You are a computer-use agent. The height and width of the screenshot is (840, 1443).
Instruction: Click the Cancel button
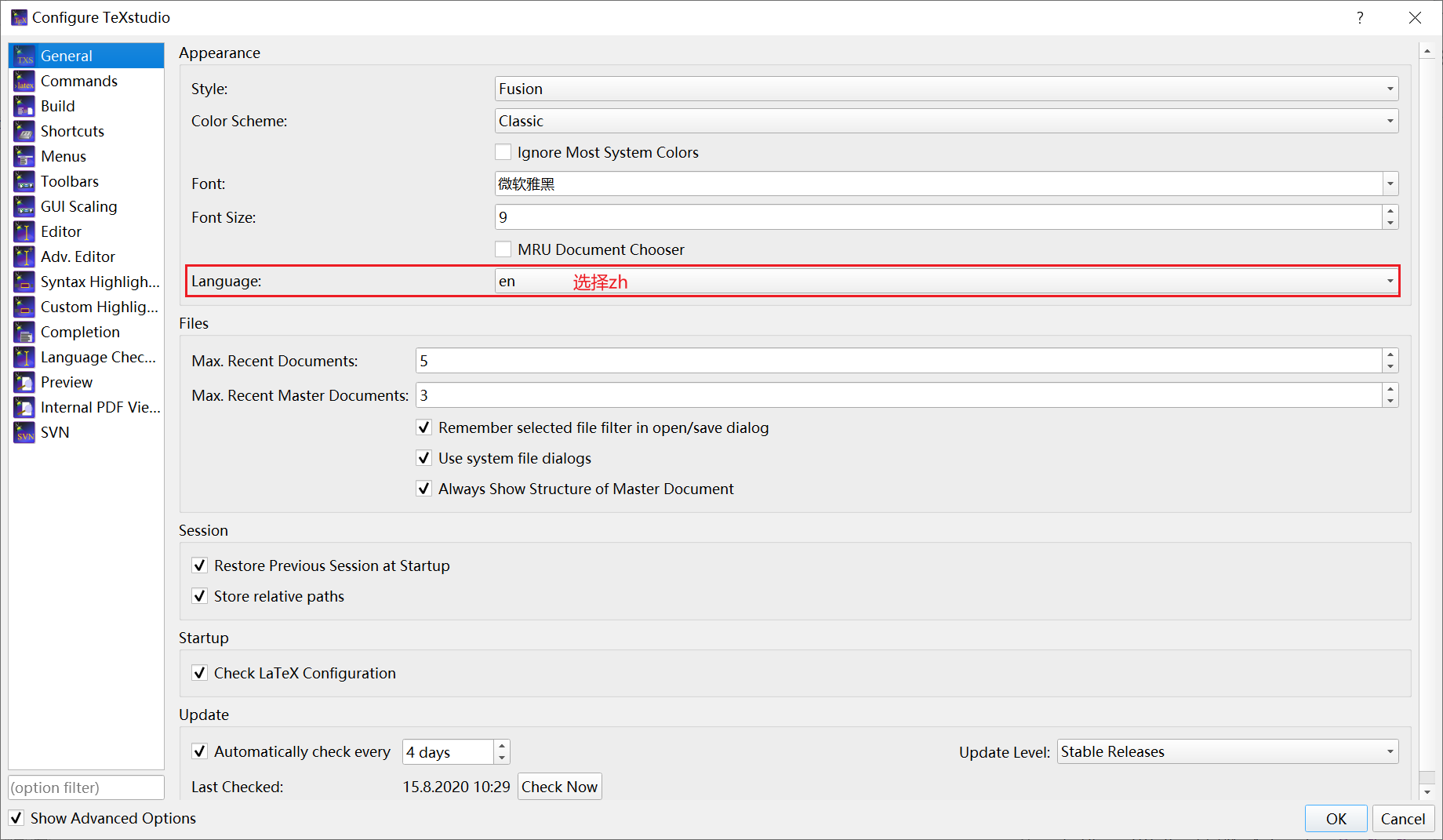pos(1403,819)
